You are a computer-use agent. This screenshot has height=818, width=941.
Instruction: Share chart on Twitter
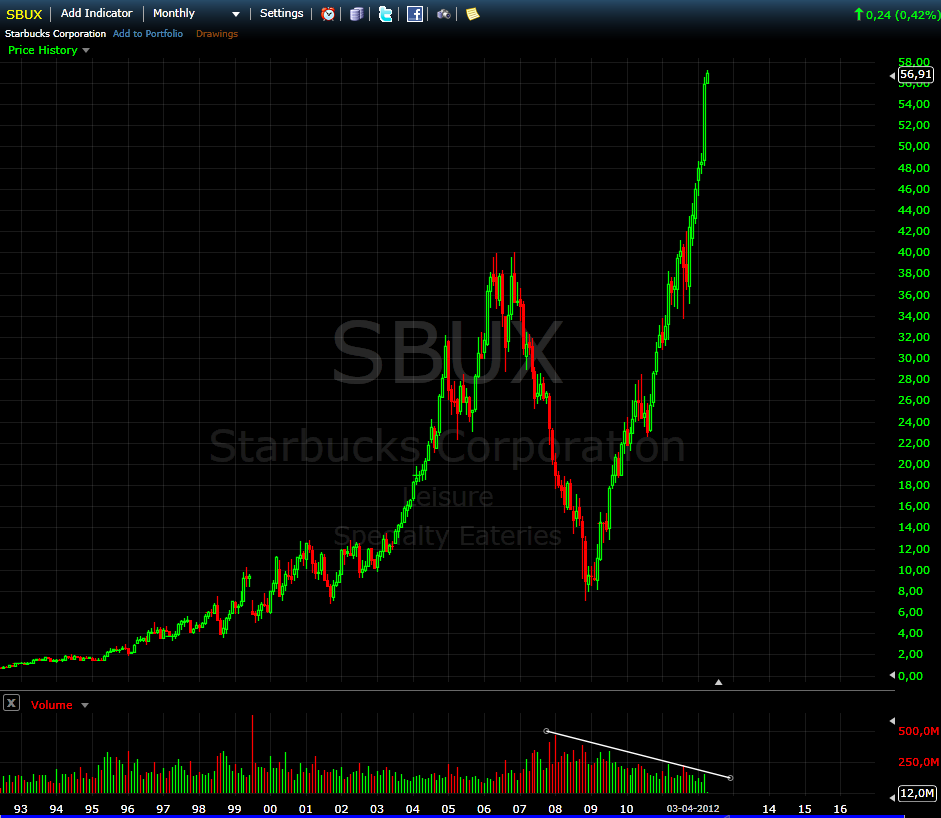pyautogui.click(x=385, y=14)
